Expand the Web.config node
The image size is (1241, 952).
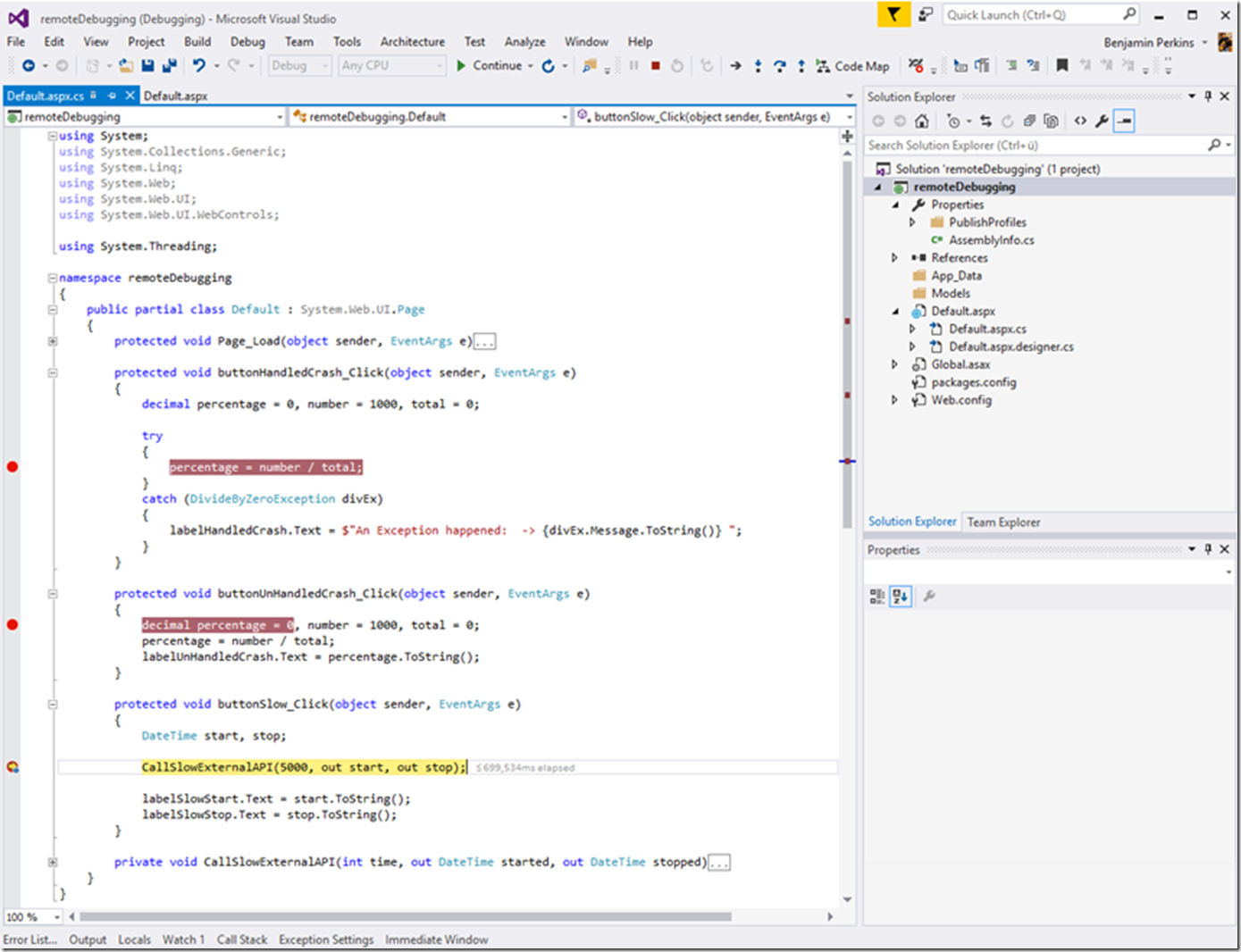(x=894, y=400)
